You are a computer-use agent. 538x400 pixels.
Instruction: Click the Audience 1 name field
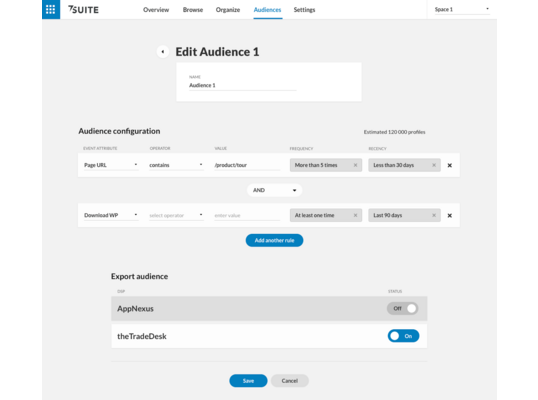click(243, 85)
